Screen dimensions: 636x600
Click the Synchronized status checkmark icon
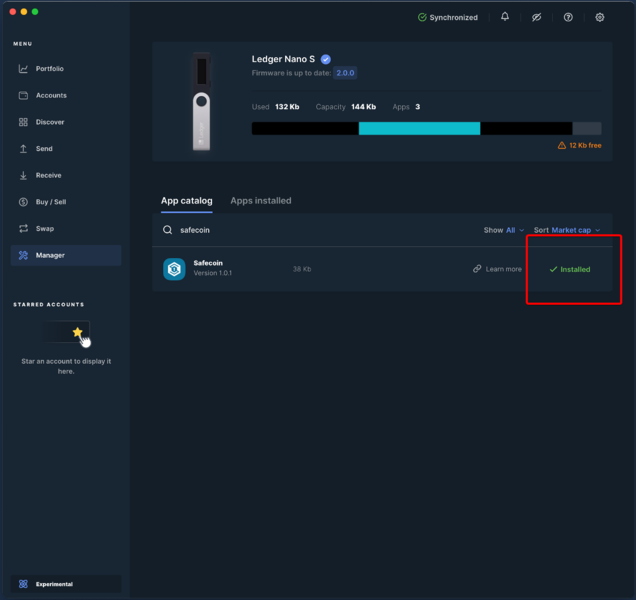[422, 17]
